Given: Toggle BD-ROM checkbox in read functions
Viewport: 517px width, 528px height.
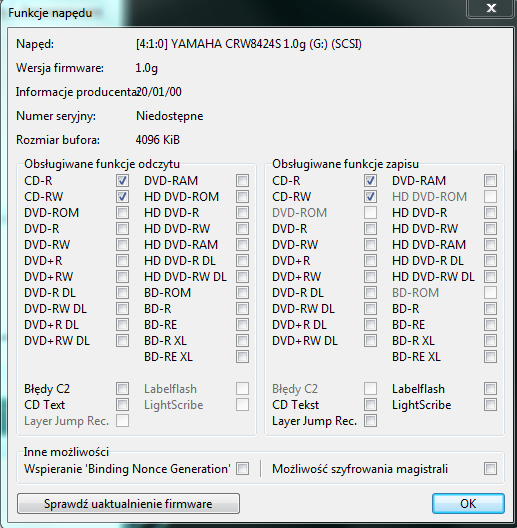Looking at the screenshot, I should point(243,292).
